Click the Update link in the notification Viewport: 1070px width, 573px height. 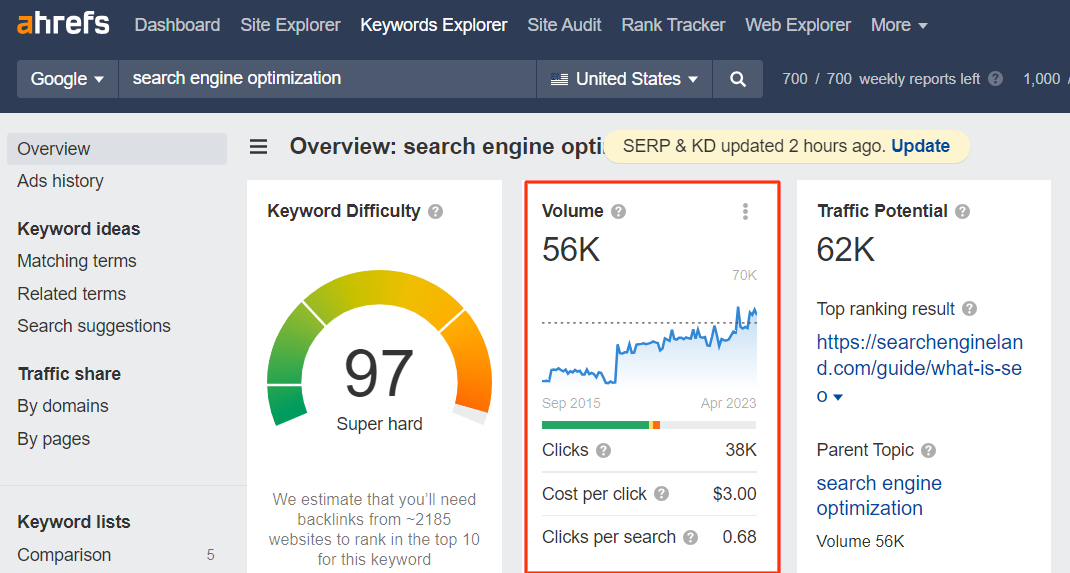[921, 146]
